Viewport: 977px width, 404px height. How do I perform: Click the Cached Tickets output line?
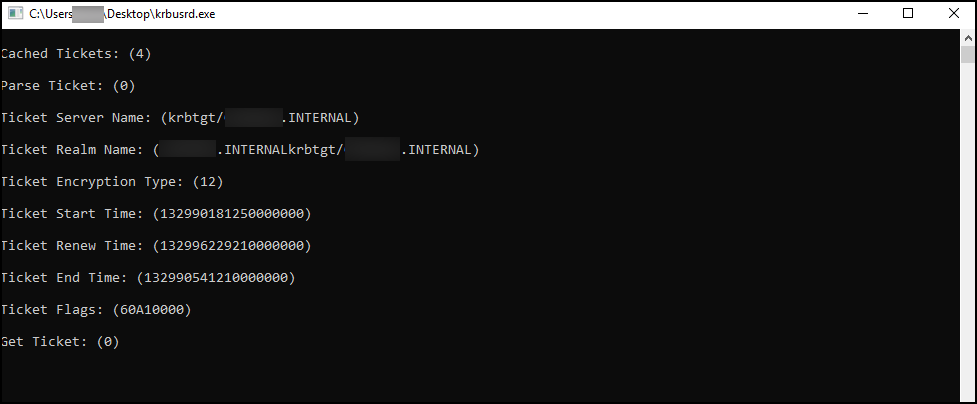(75, 54)
